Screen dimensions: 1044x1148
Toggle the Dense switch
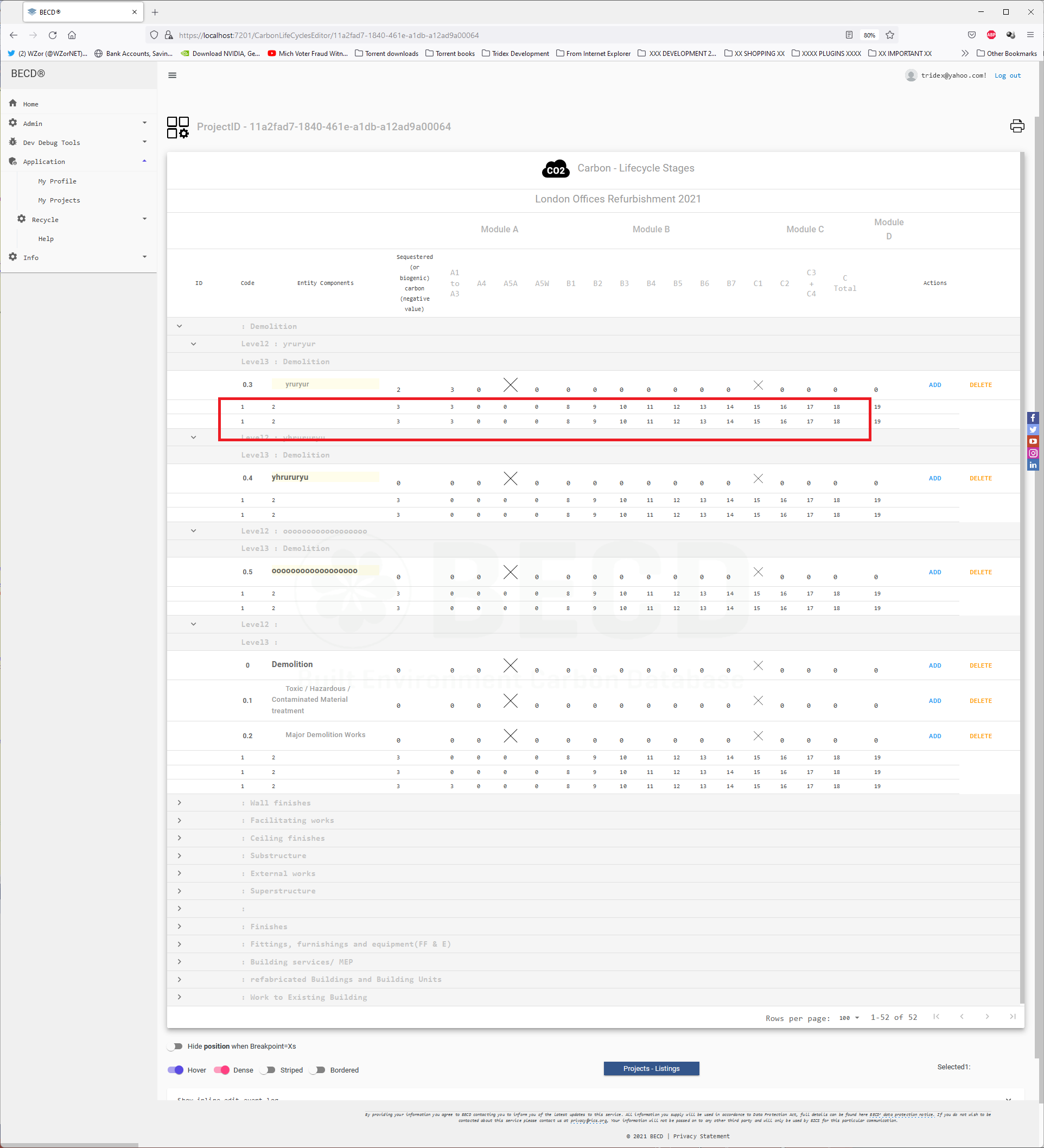click(221, 1070)
